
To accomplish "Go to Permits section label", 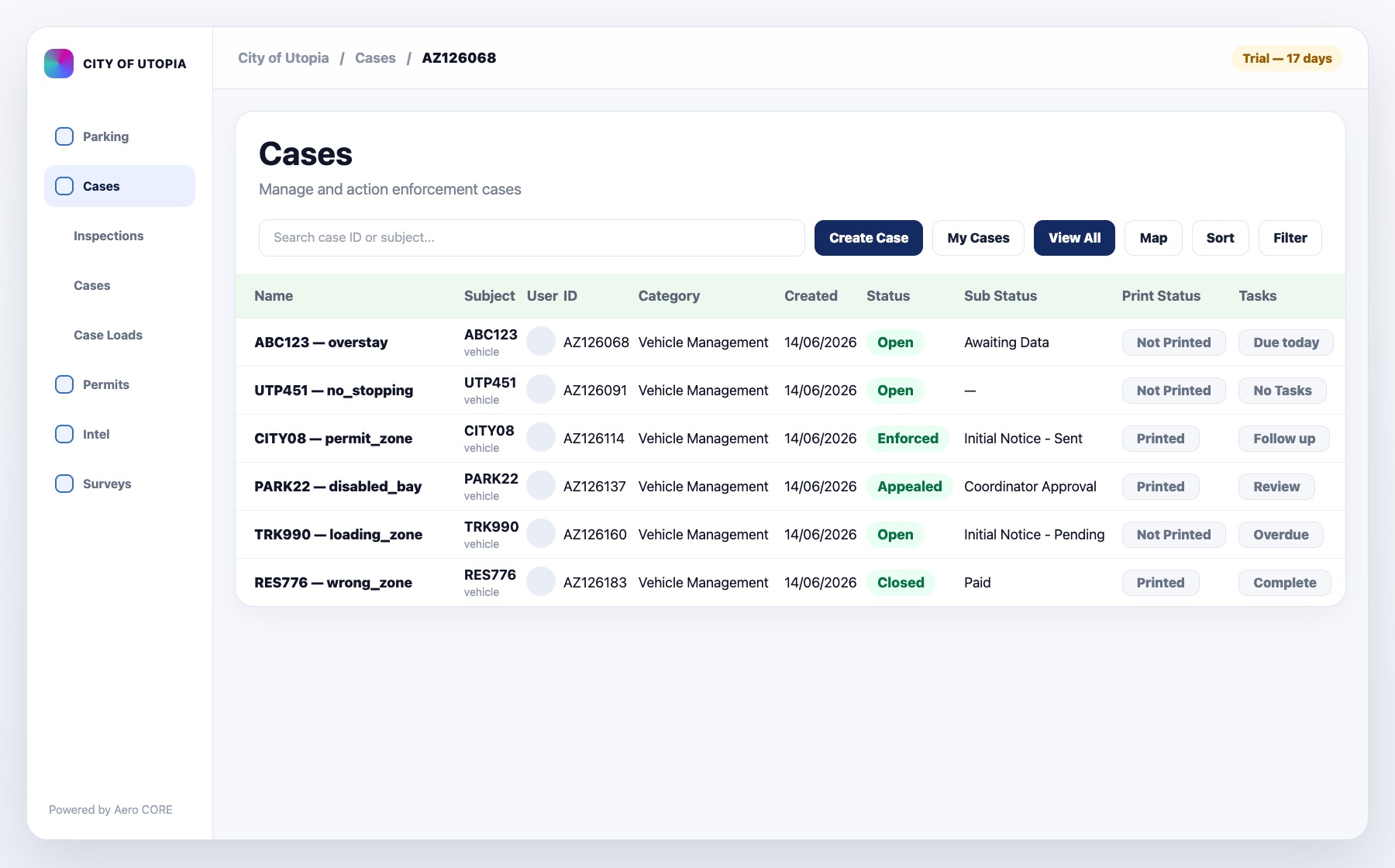I will (x=106, y=384).
